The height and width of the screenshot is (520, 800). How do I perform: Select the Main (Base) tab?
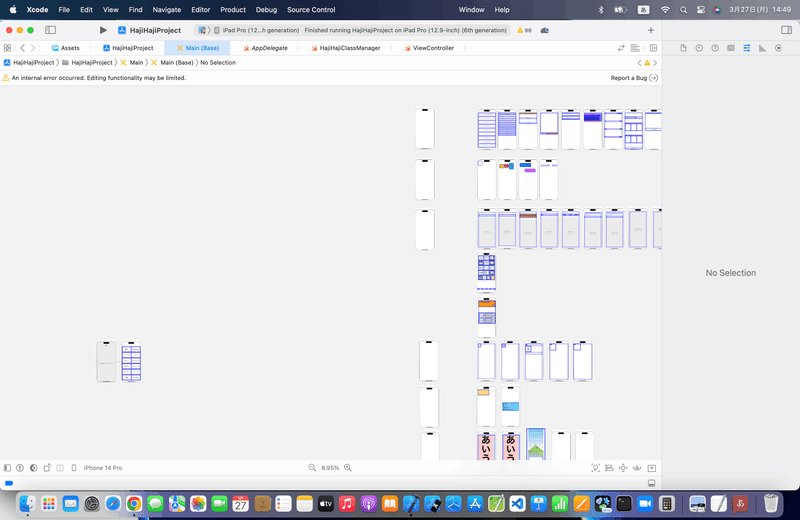click(x=197, y=48)
